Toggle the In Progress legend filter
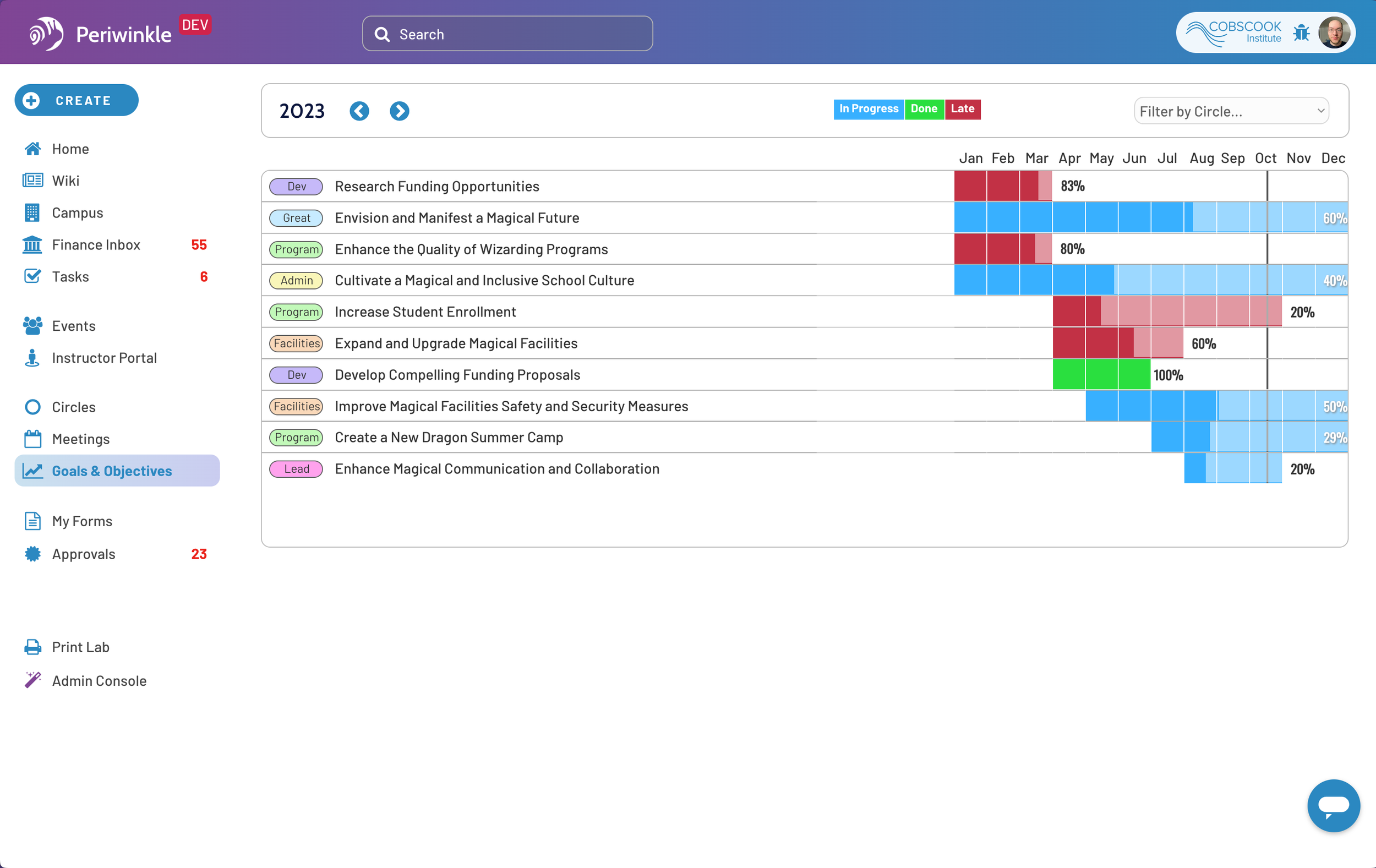 (x=868, y=108)
